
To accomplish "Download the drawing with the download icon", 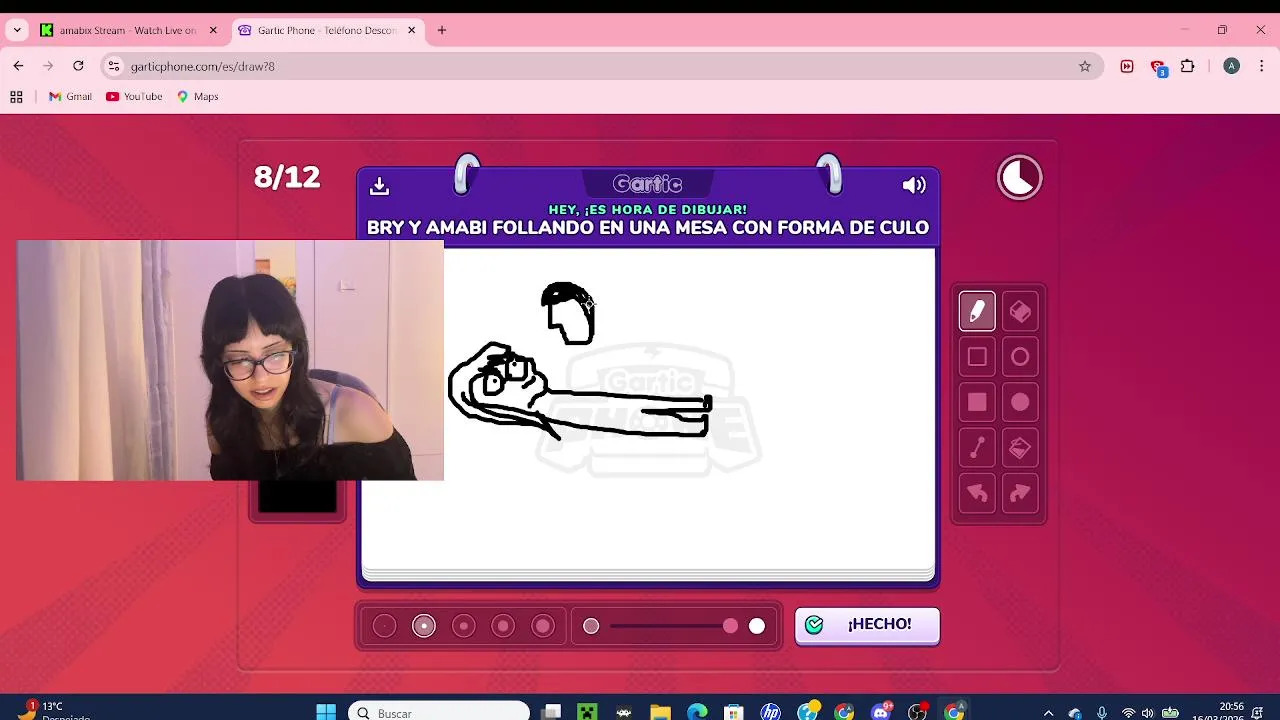I will click(x=379, y=186).
